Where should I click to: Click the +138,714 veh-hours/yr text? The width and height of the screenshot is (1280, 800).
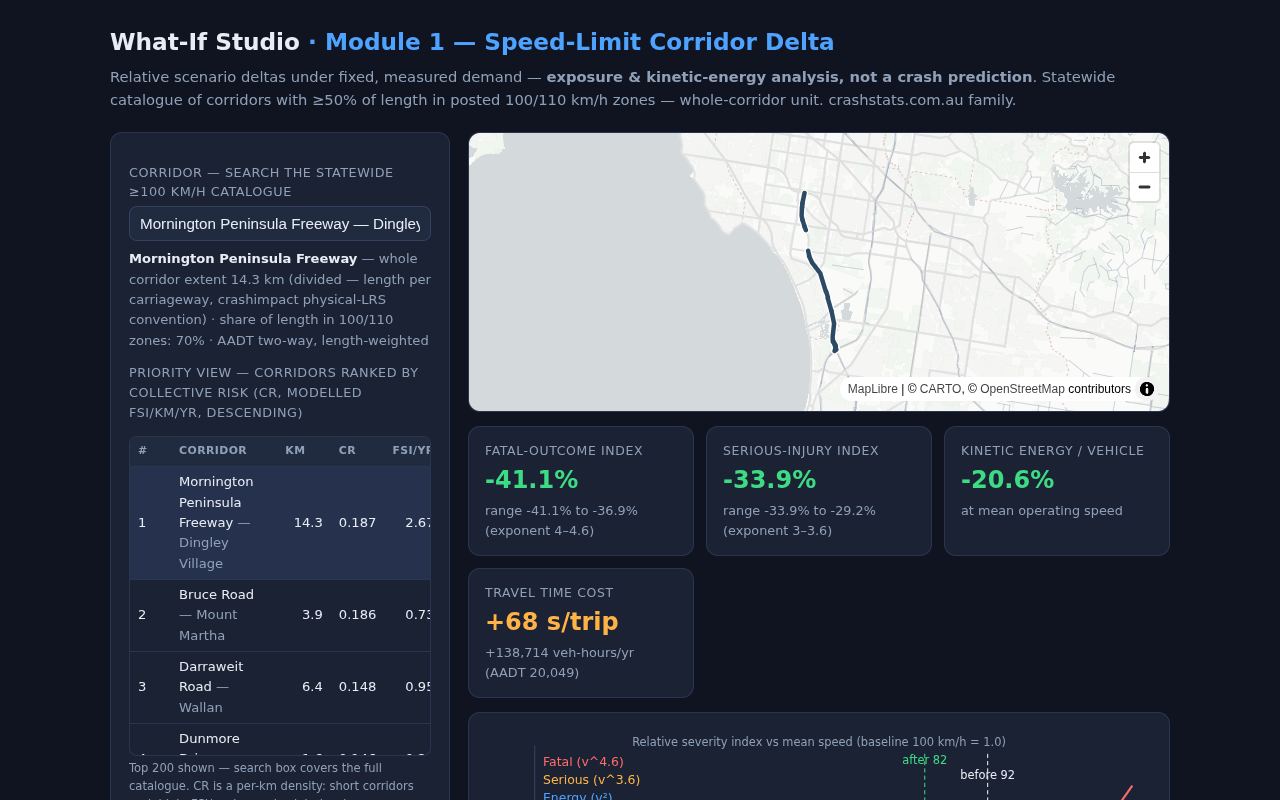[559, 652]
